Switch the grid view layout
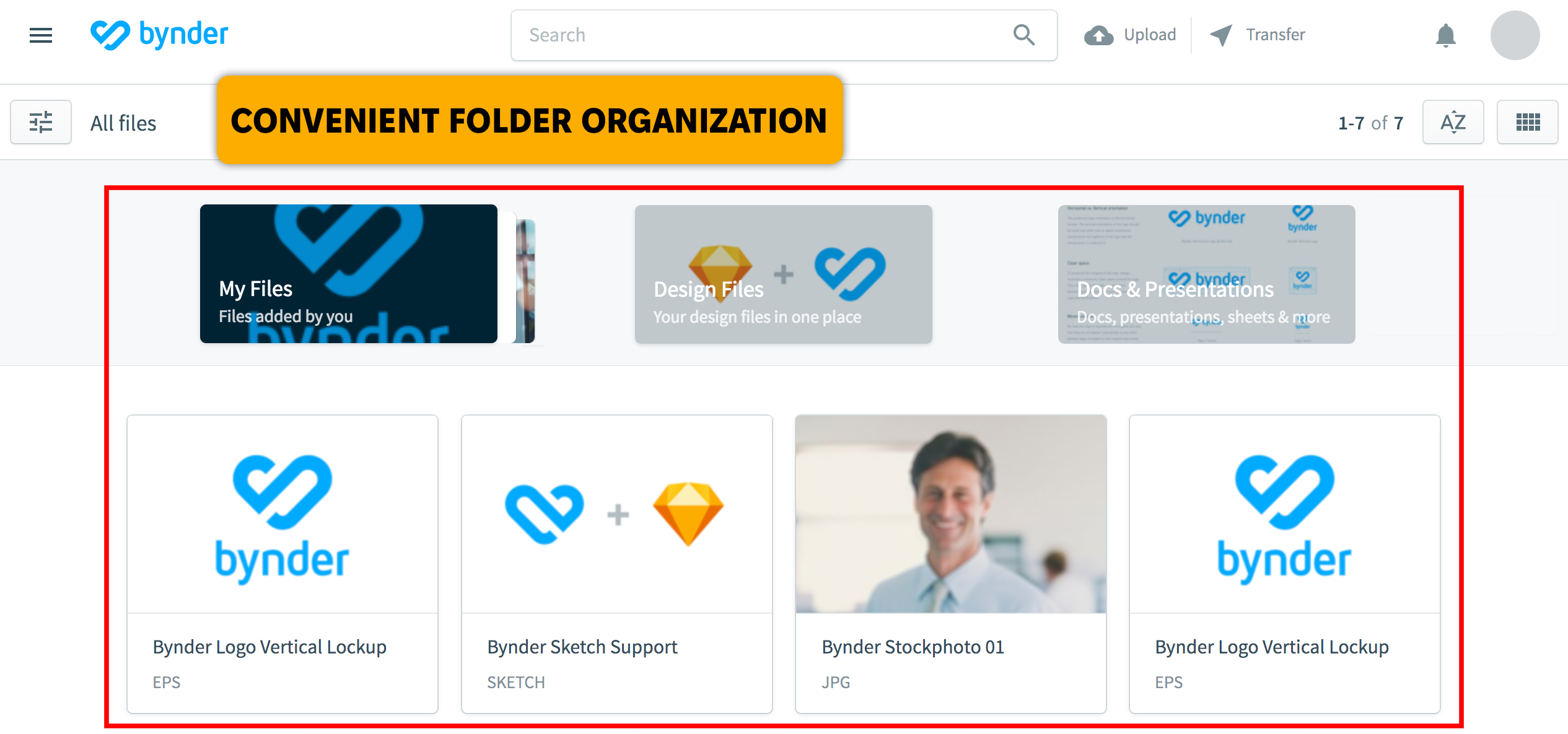 (1527, 122)
